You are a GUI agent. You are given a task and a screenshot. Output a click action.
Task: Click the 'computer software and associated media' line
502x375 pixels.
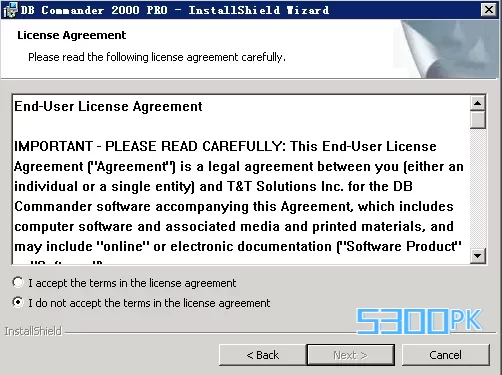tap(234, 227)
